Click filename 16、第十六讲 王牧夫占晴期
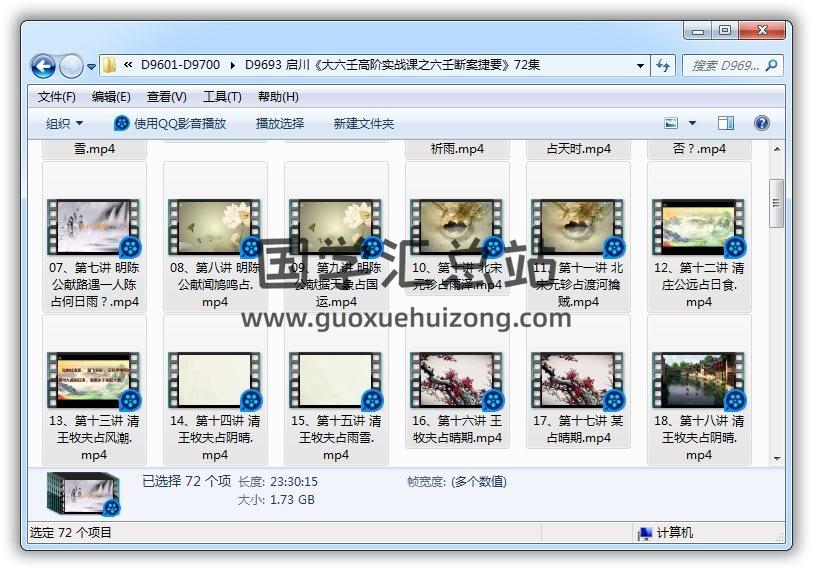The image size is (813, 571). 457,429
